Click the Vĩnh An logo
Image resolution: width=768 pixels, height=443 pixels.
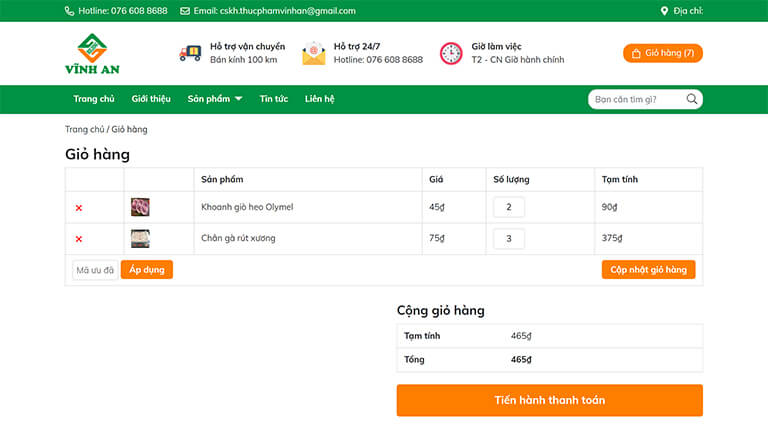point(92,53)
